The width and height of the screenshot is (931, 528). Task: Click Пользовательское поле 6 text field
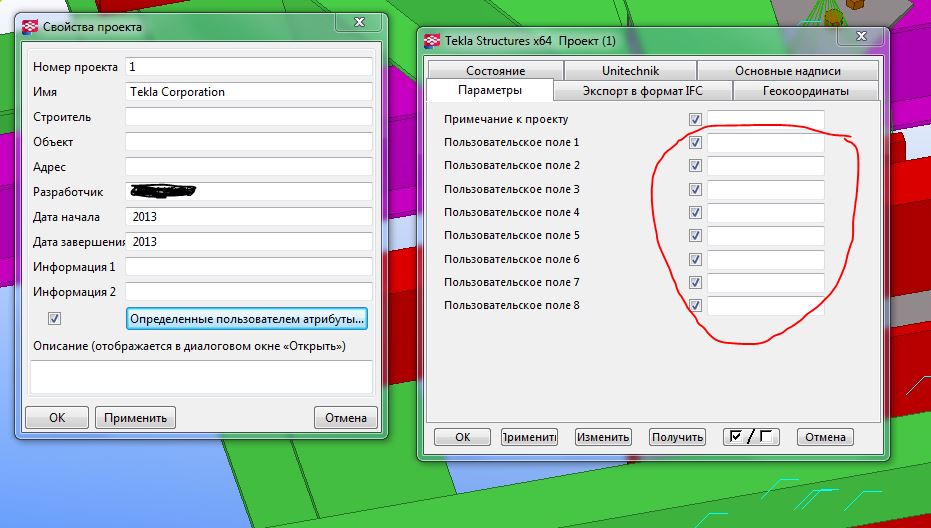pyautogui.click(x=765, y=260)
